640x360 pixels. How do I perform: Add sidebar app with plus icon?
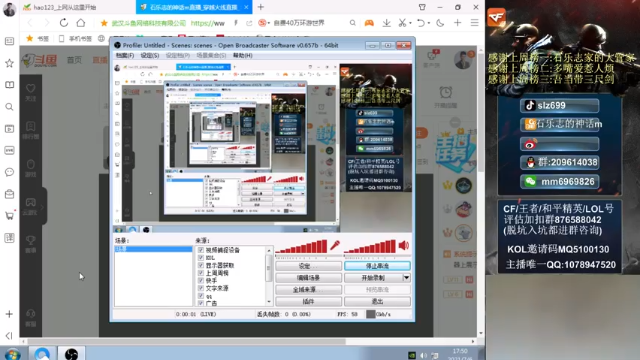tap(9, 314)
